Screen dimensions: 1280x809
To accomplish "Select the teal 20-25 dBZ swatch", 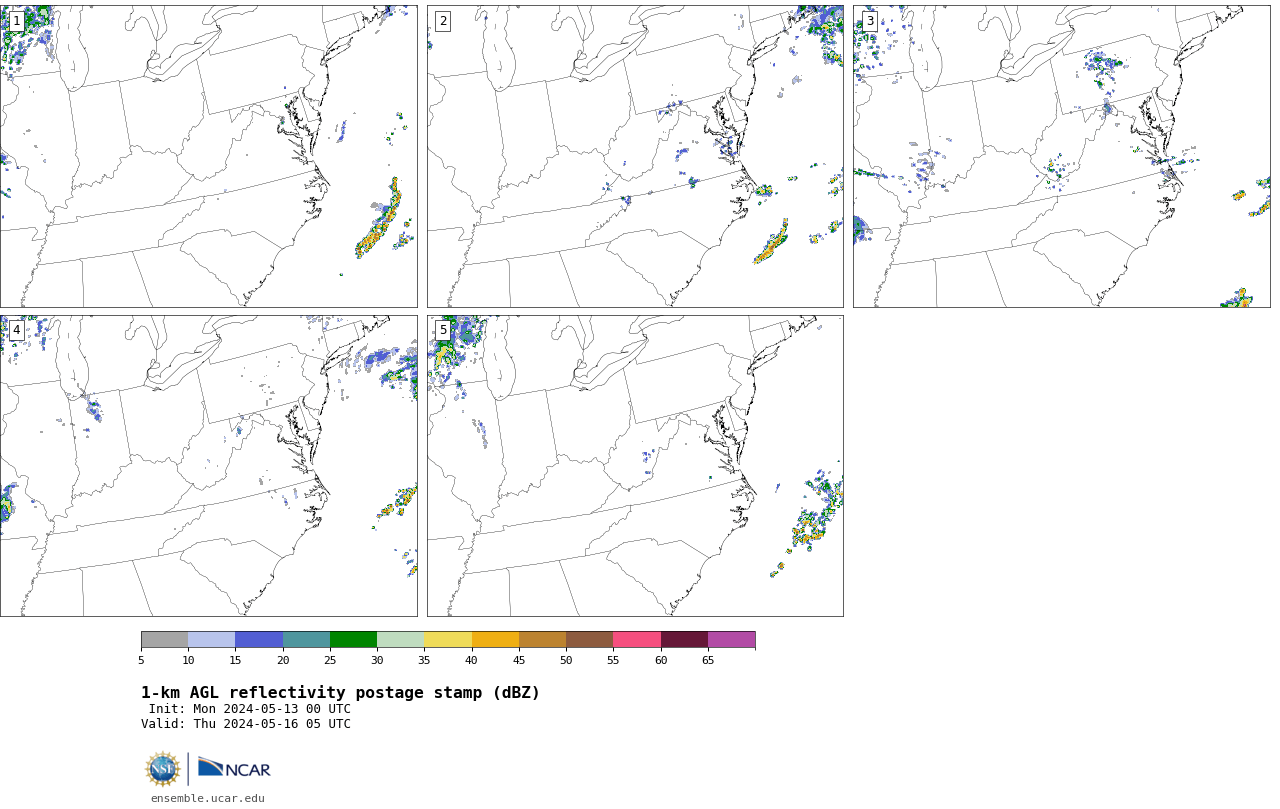I will [306, 640].
